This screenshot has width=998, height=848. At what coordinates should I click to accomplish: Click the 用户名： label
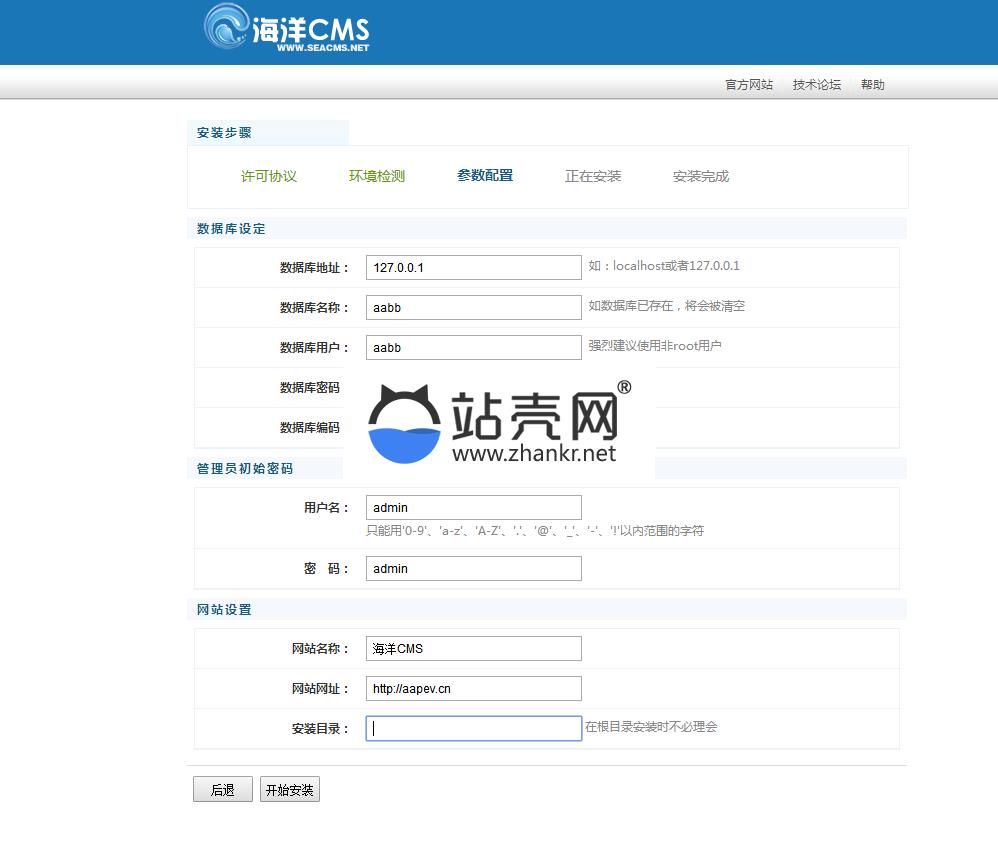[x=327, y=508]
